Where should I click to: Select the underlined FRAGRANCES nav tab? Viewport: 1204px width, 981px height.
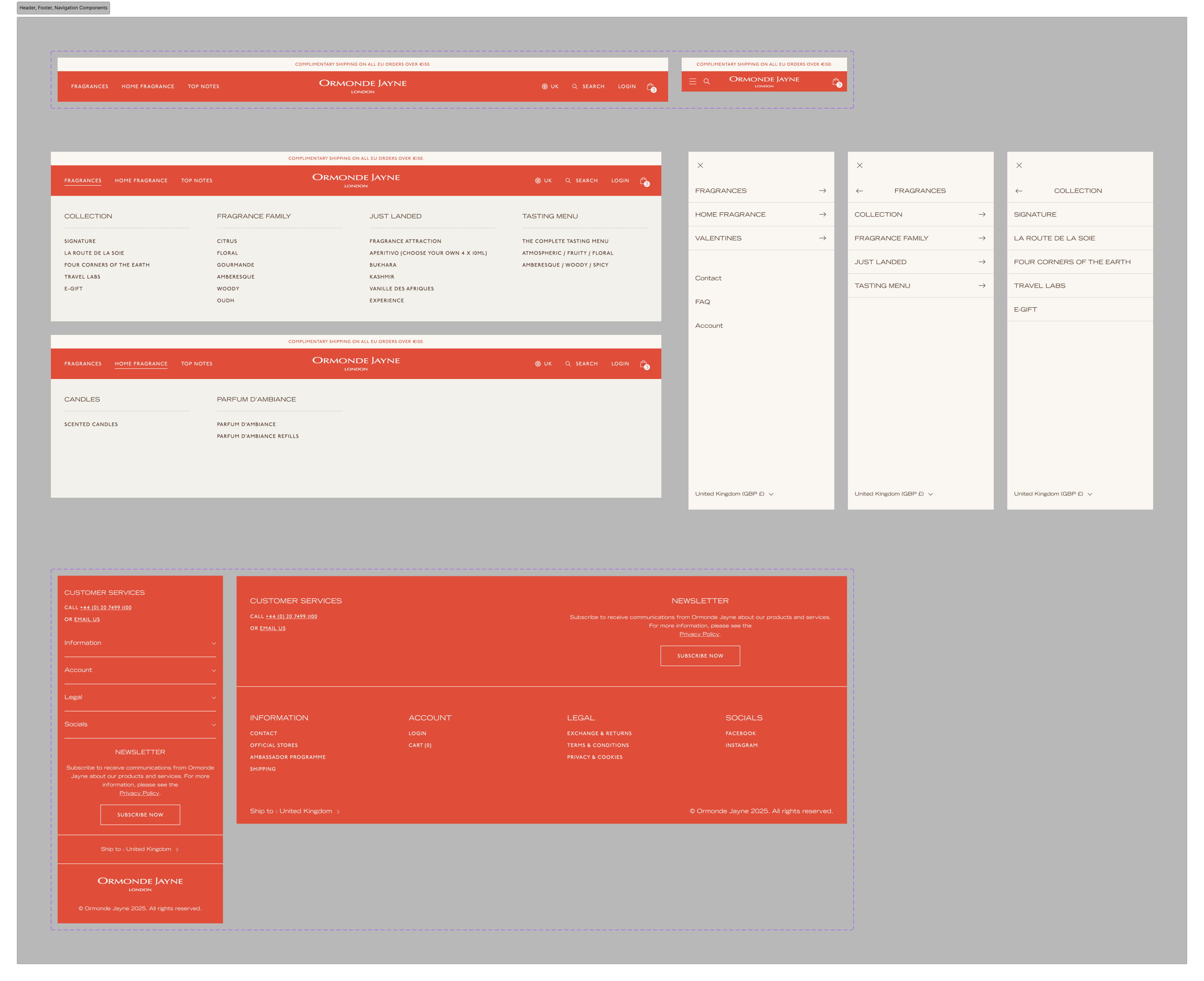(x=83, y=181)
